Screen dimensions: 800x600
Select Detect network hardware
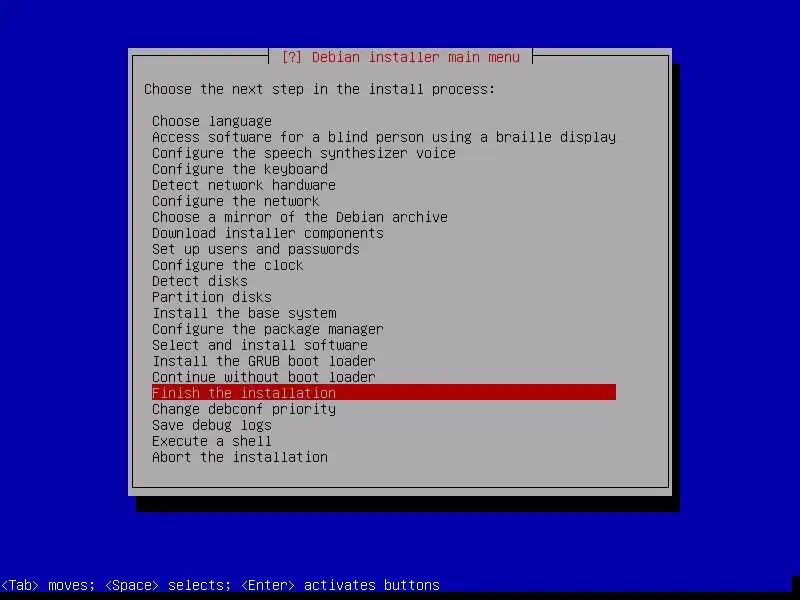pyautogui.click(x=384, y=185)
